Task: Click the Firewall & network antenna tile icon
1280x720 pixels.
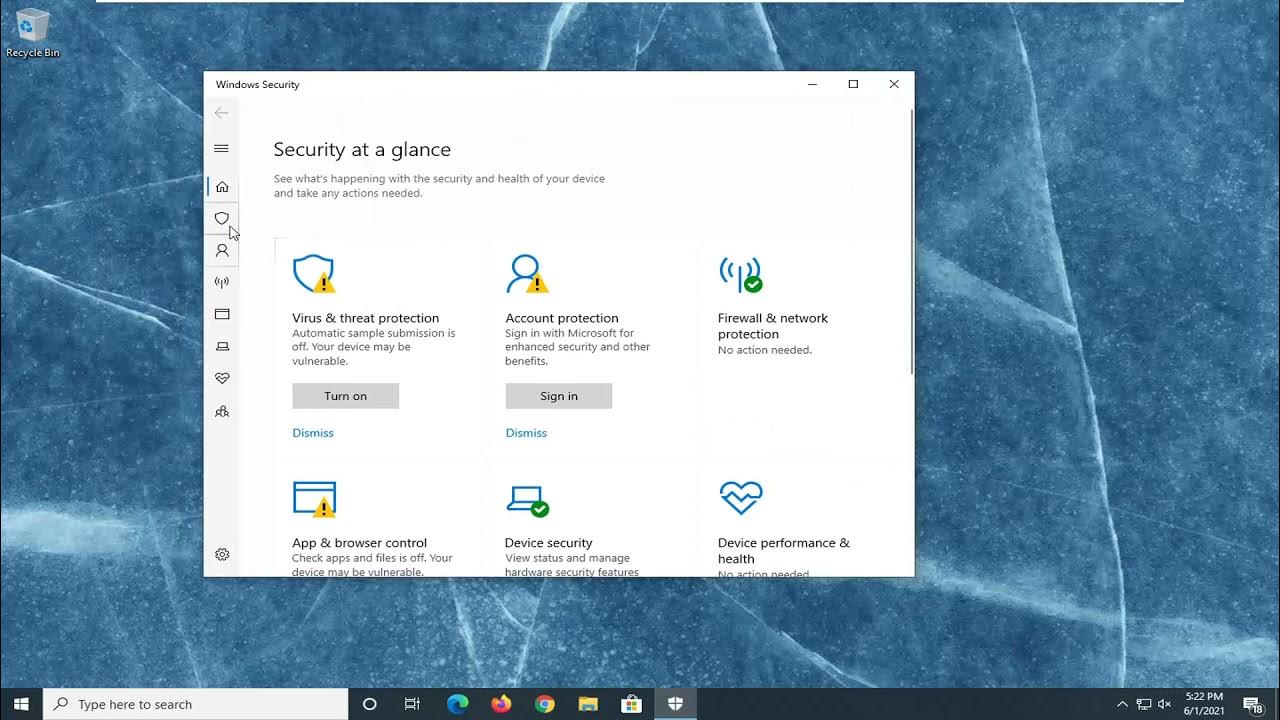Action: pos(740,274)
